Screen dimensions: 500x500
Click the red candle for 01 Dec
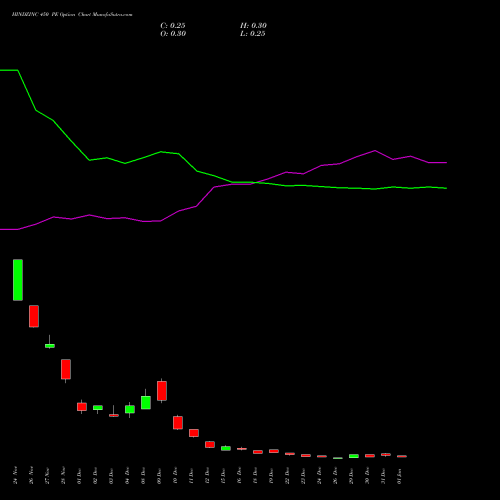[x=82, y=407]
